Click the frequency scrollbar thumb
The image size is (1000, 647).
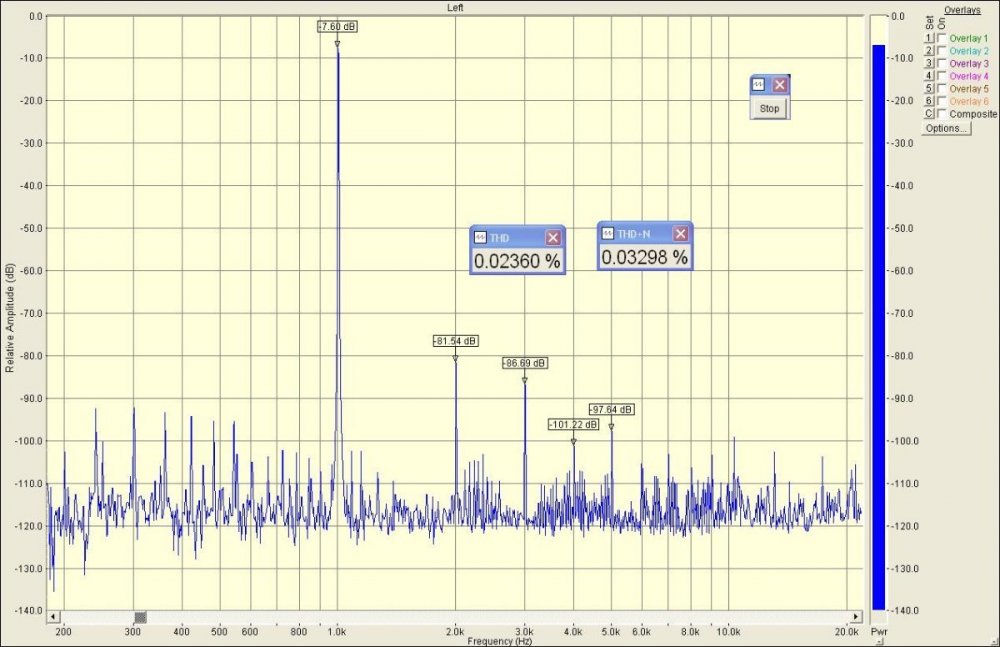coord(141,617)
